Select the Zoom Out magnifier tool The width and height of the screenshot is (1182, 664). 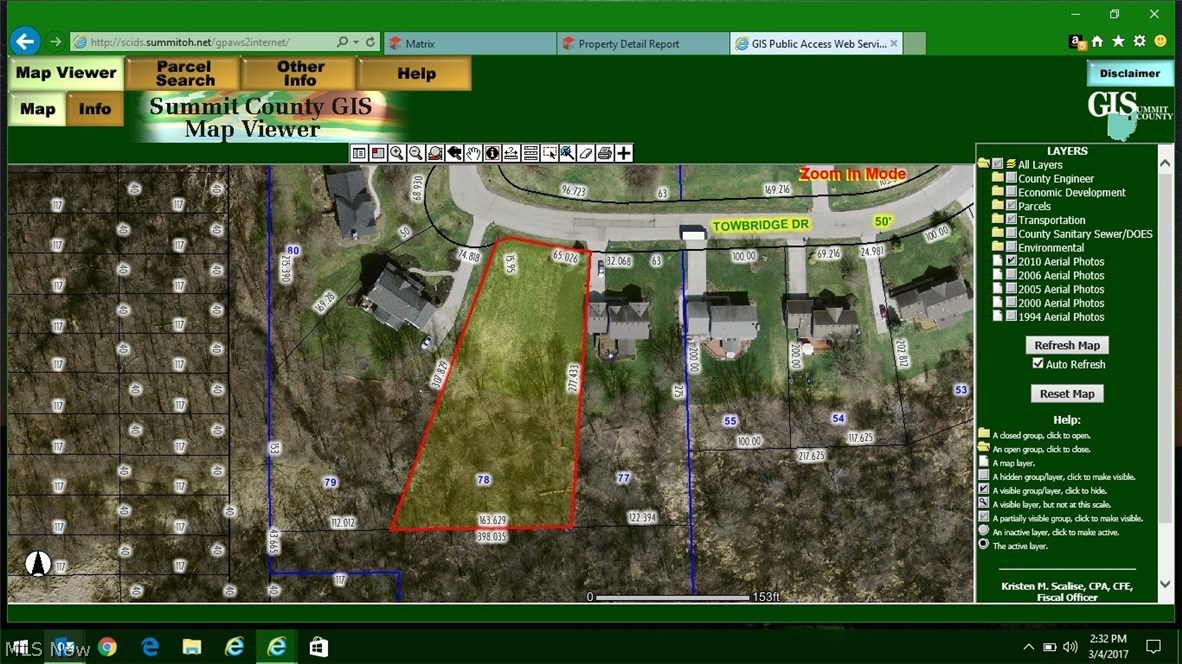[x=416, y=153]
